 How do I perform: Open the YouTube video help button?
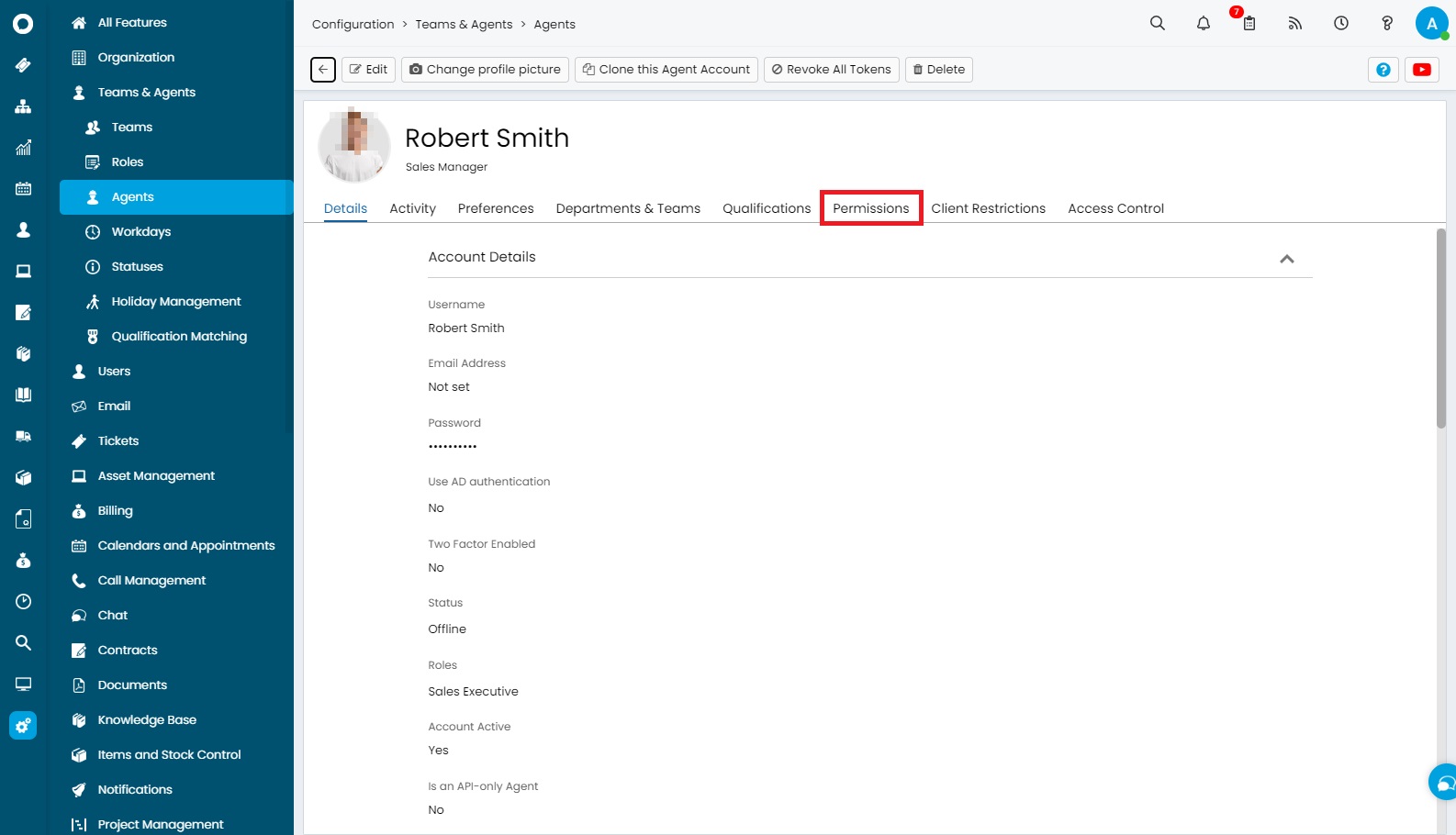point(1421,70)
